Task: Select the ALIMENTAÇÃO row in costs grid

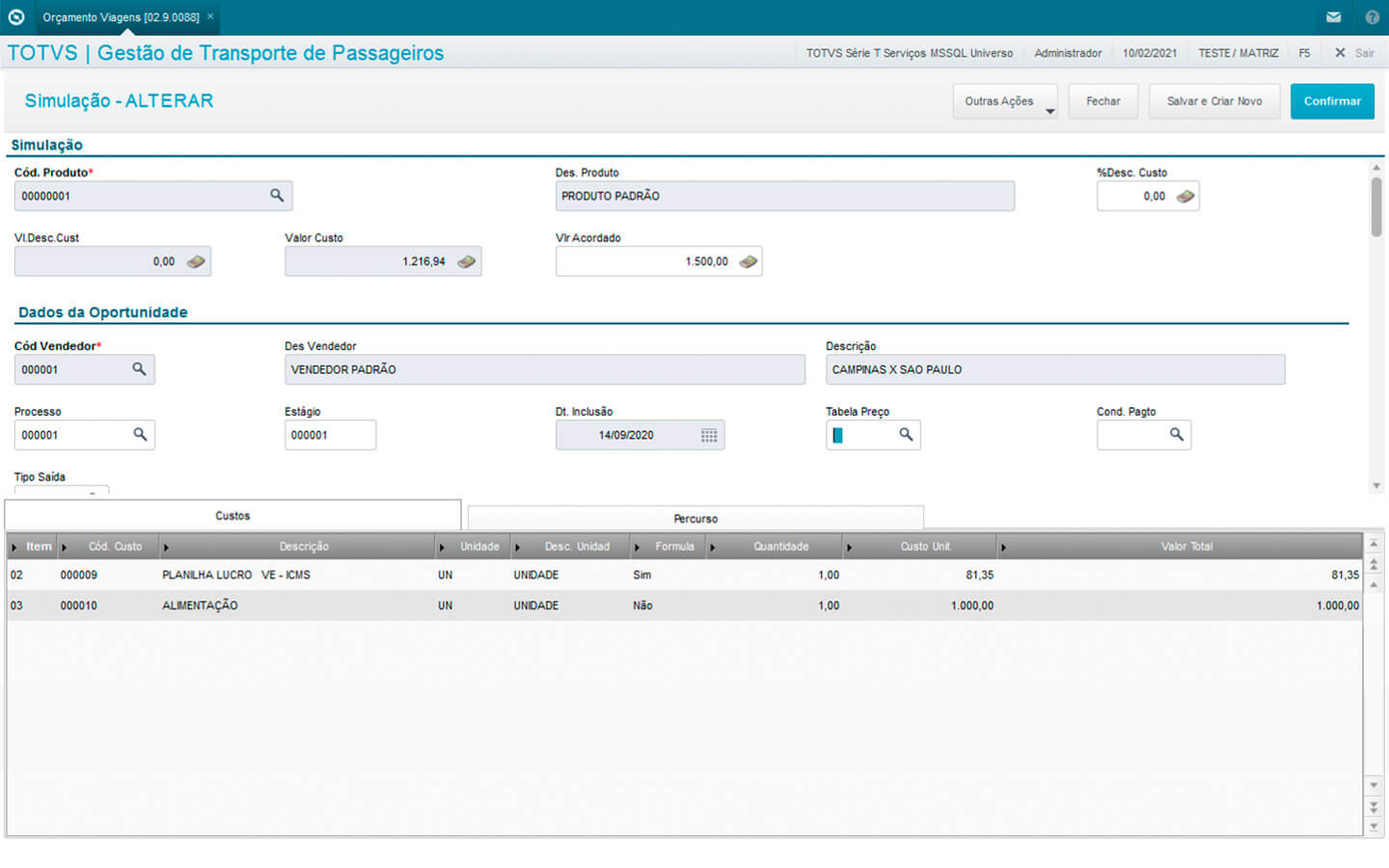Action: point(200,606)
